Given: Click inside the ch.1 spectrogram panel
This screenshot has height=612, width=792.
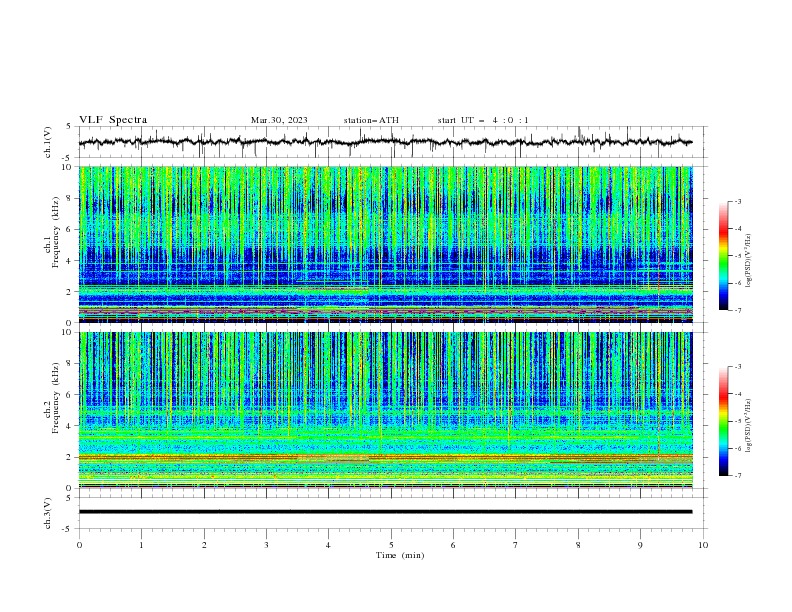Looking at the screenshot, I should pyautogui.click(x=386, y=244).
